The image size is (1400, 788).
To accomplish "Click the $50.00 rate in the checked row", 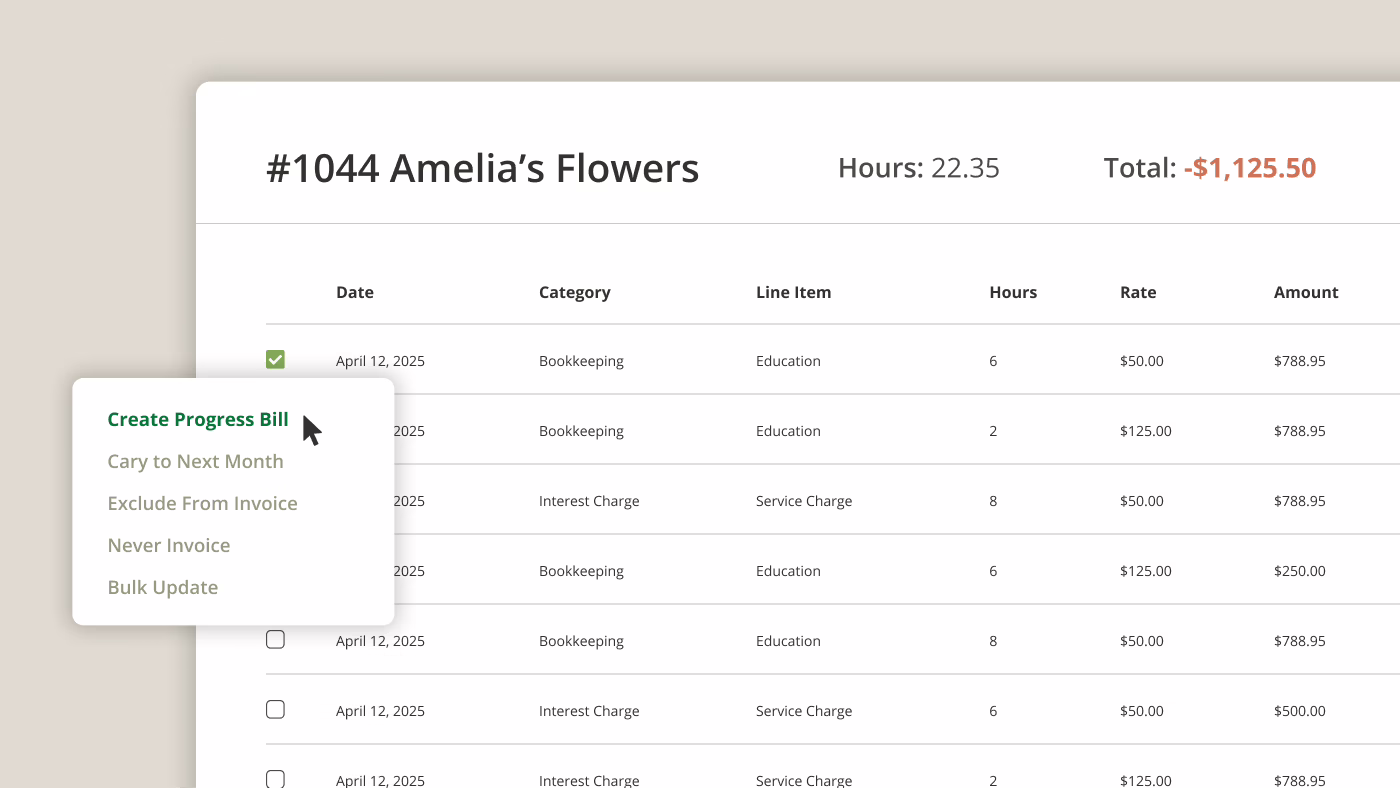I will (1142, 361).
